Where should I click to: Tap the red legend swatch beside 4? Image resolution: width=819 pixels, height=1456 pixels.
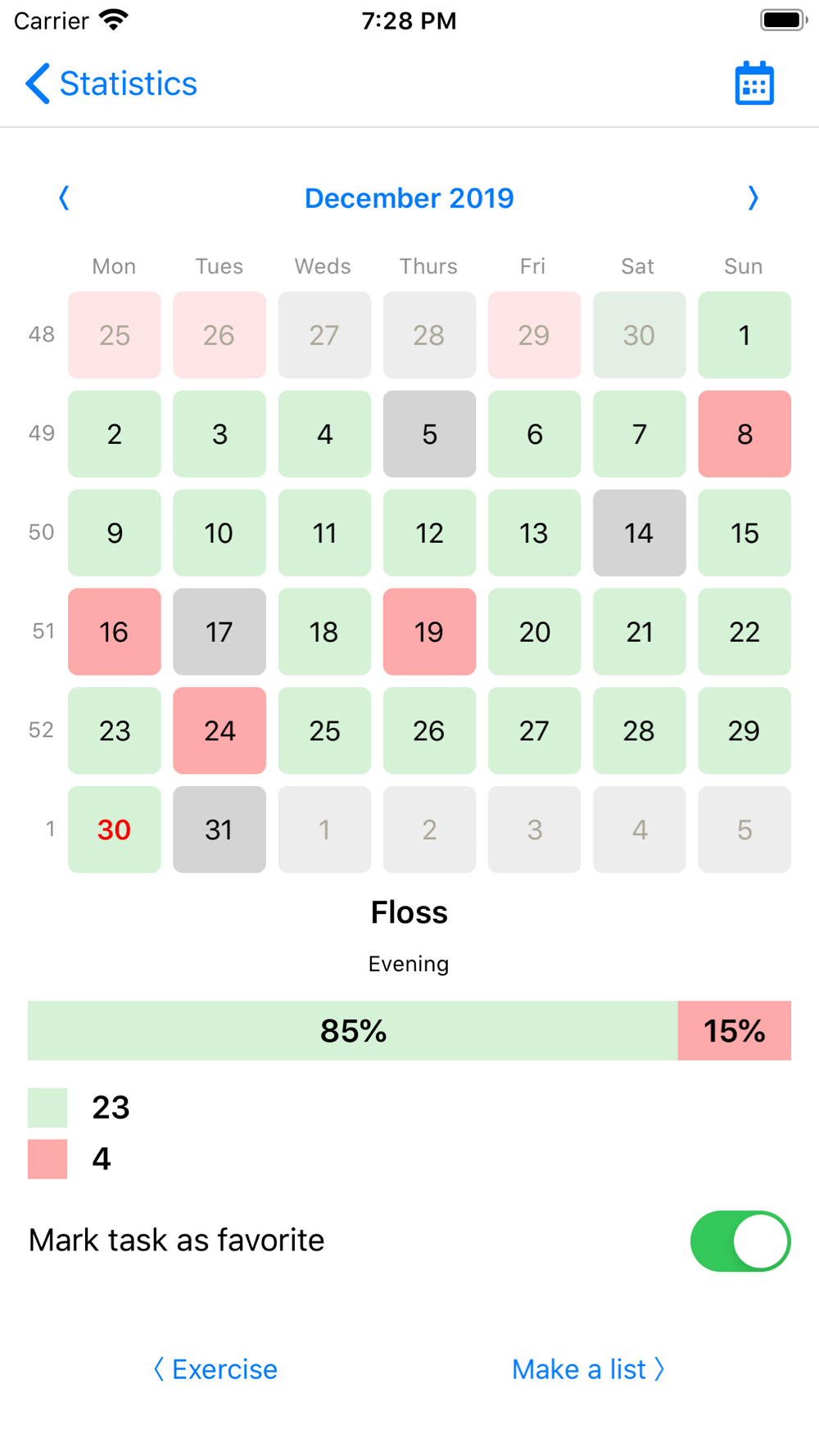48,1159
